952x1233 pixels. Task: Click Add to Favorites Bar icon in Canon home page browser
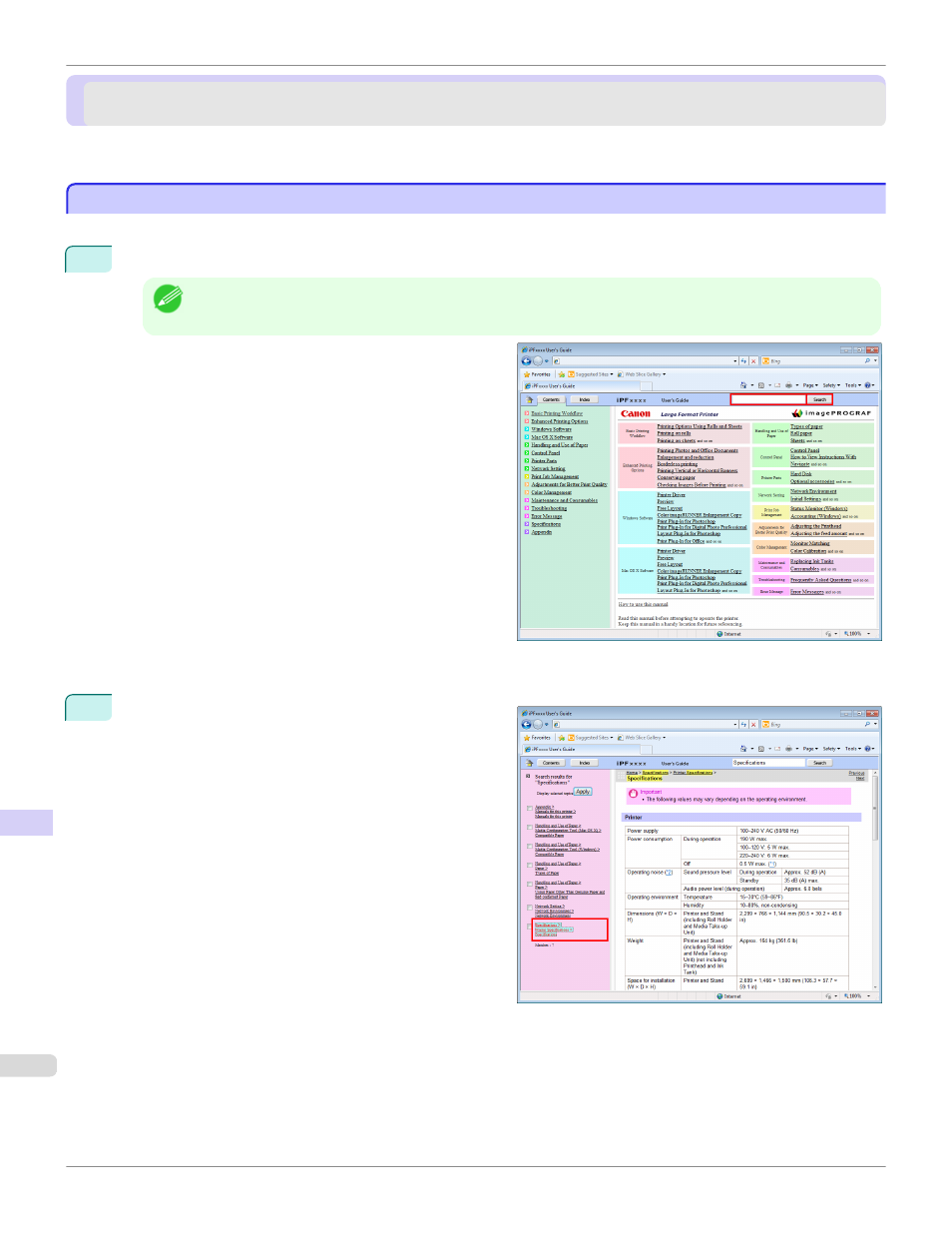click(562, 374)
